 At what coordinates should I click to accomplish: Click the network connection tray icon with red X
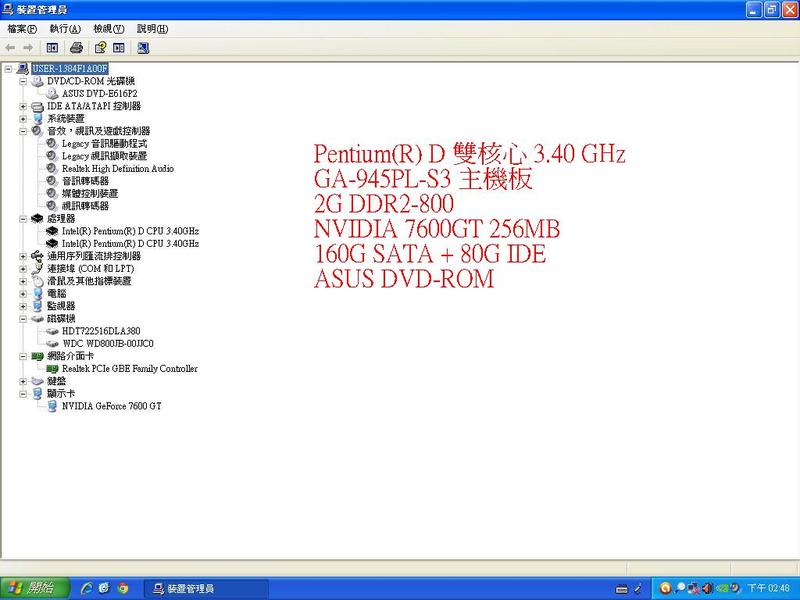click(693, 588)
